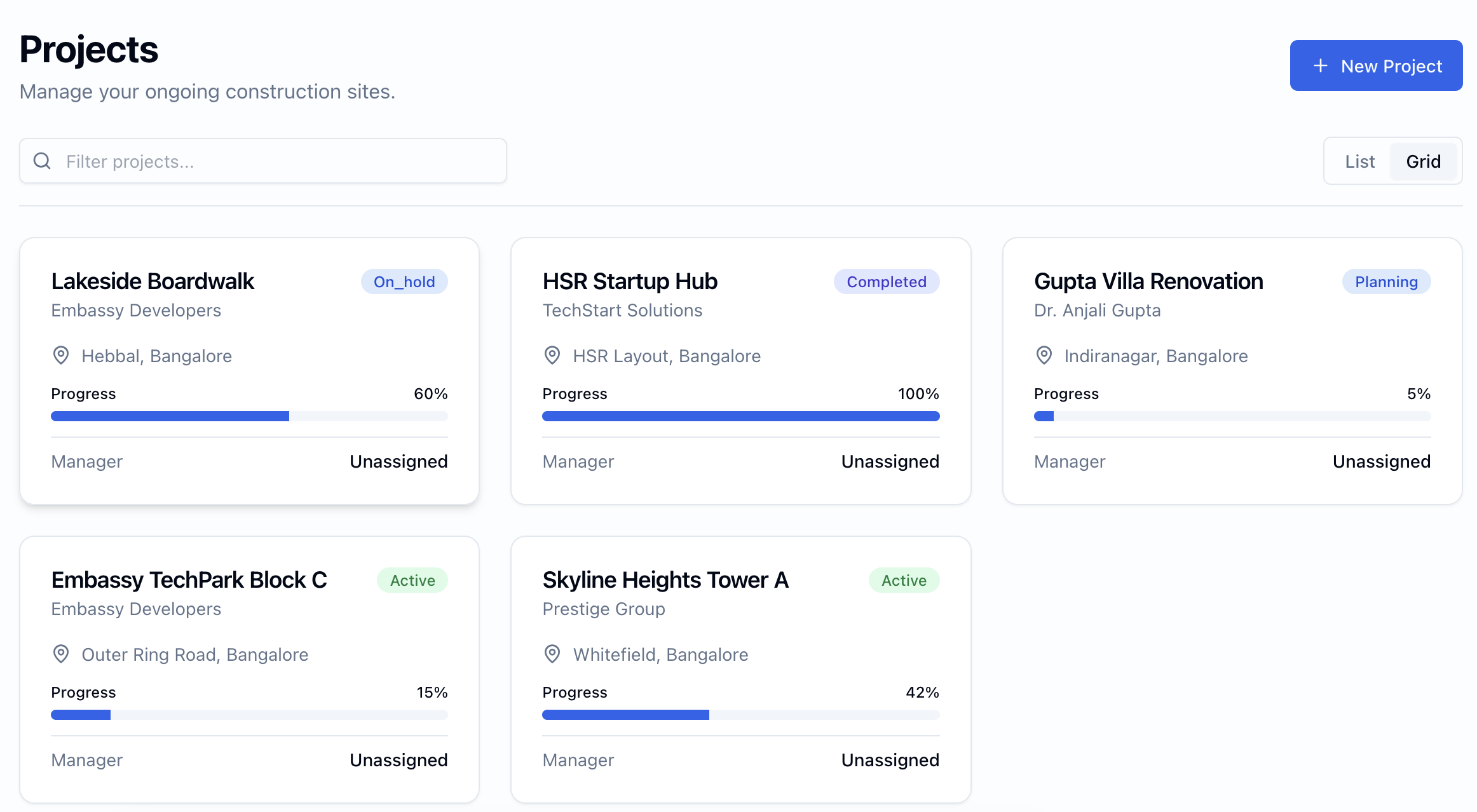Select the Grid view option
The width and height of the screenshot is (1477, 812).
coord(1423,161)
